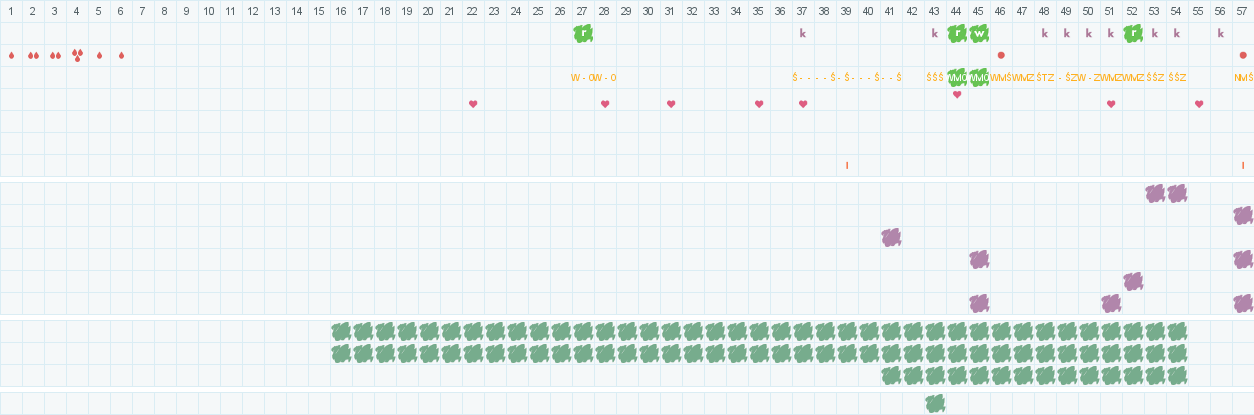The height and width of the screenshot is (415, 1254).
Task: Select the day 30 column header
Action: (x=649, y=10)
